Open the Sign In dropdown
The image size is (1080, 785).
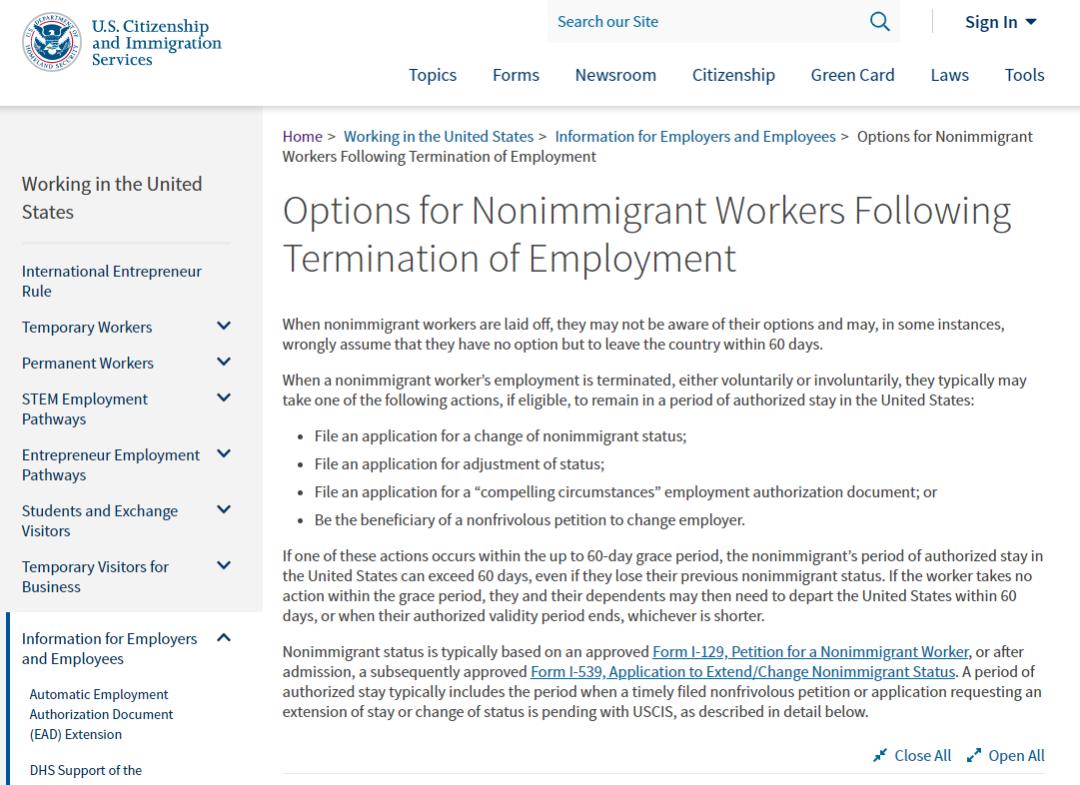click(x=1000, y=22)
